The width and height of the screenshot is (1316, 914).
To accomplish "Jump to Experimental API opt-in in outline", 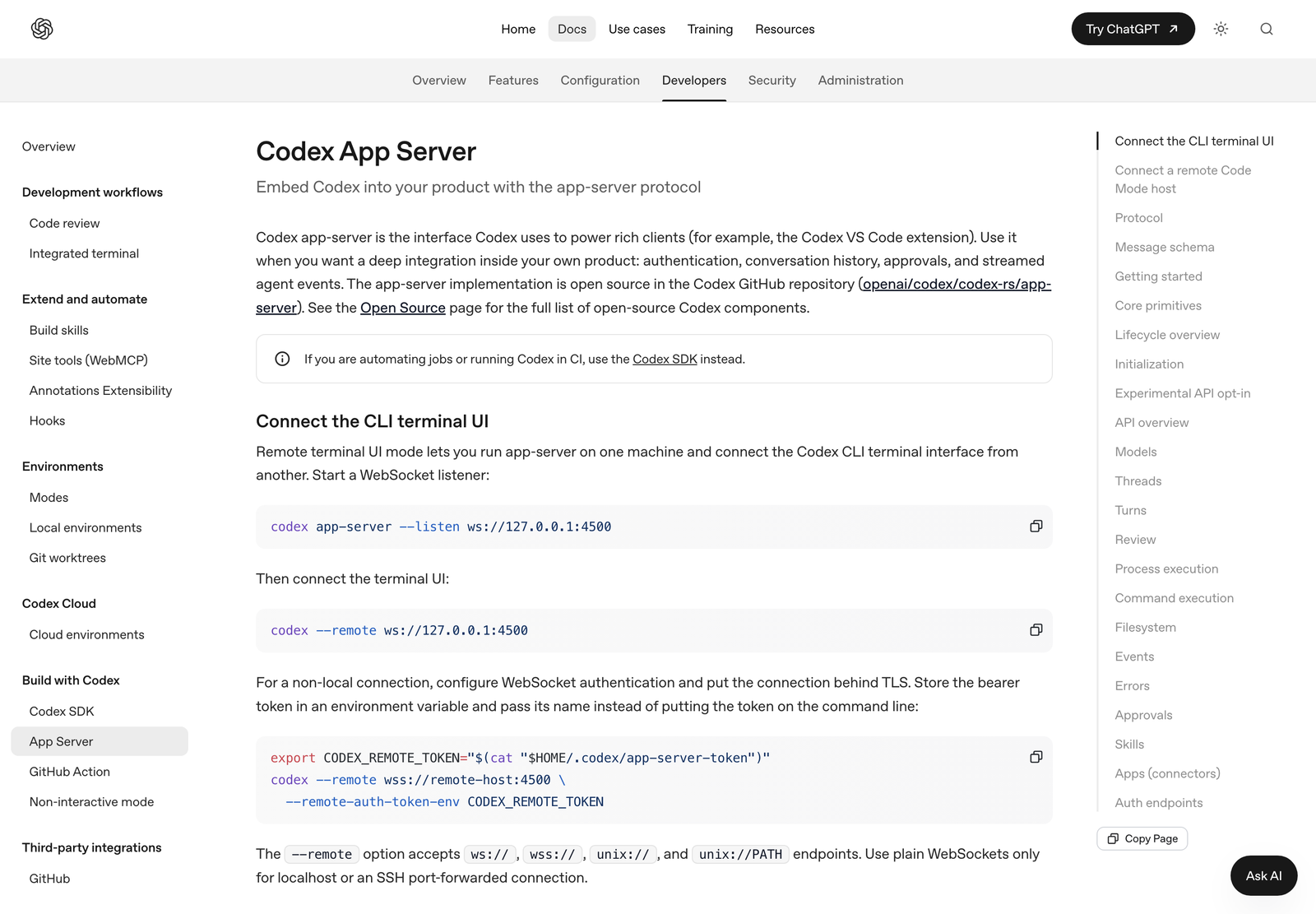I will [1183, 393].
